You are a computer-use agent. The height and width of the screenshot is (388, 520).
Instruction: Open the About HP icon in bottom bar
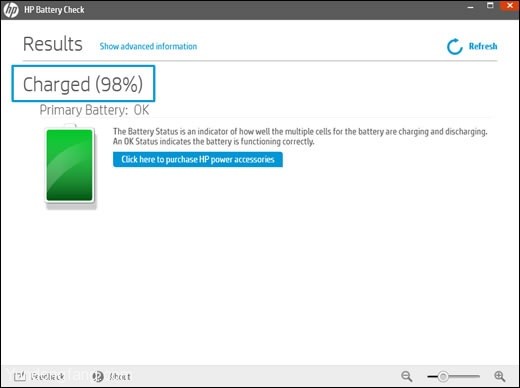[98, 376]
